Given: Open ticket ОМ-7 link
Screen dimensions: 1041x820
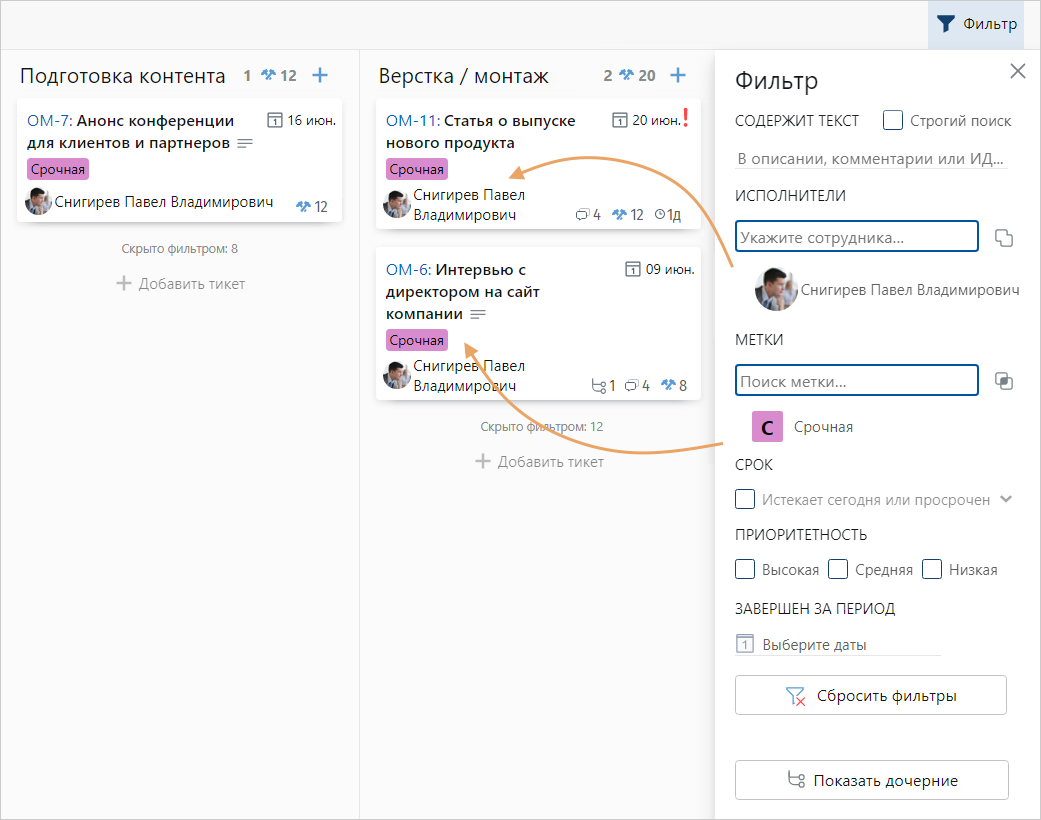Looking at the screenshot, I should point(48,121).
